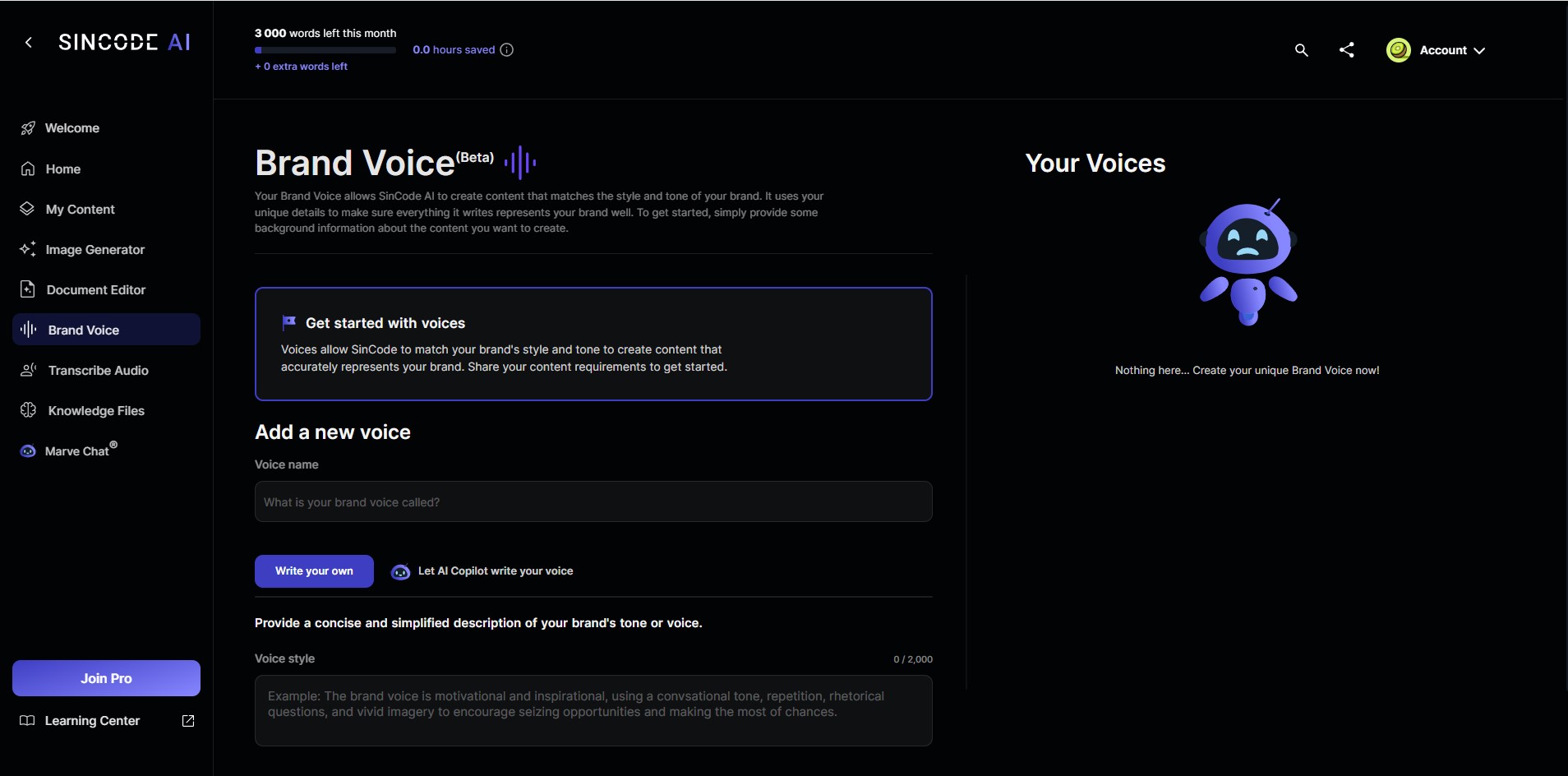1568x776 pixels.
Task: Select Write your own tab
Action: 314,571
